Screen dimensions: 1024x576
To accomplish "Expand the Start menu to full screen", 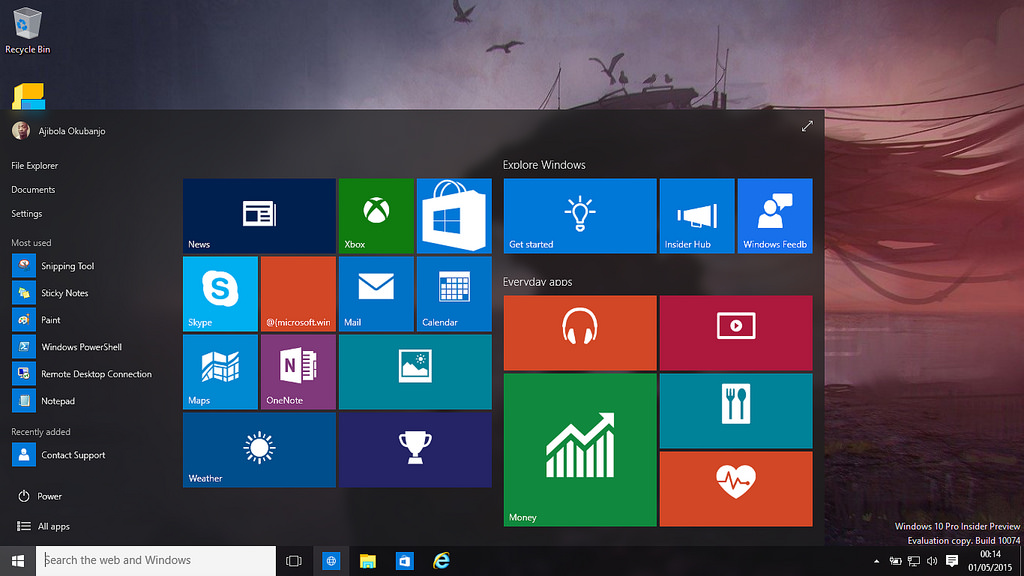I will point(807,126).
